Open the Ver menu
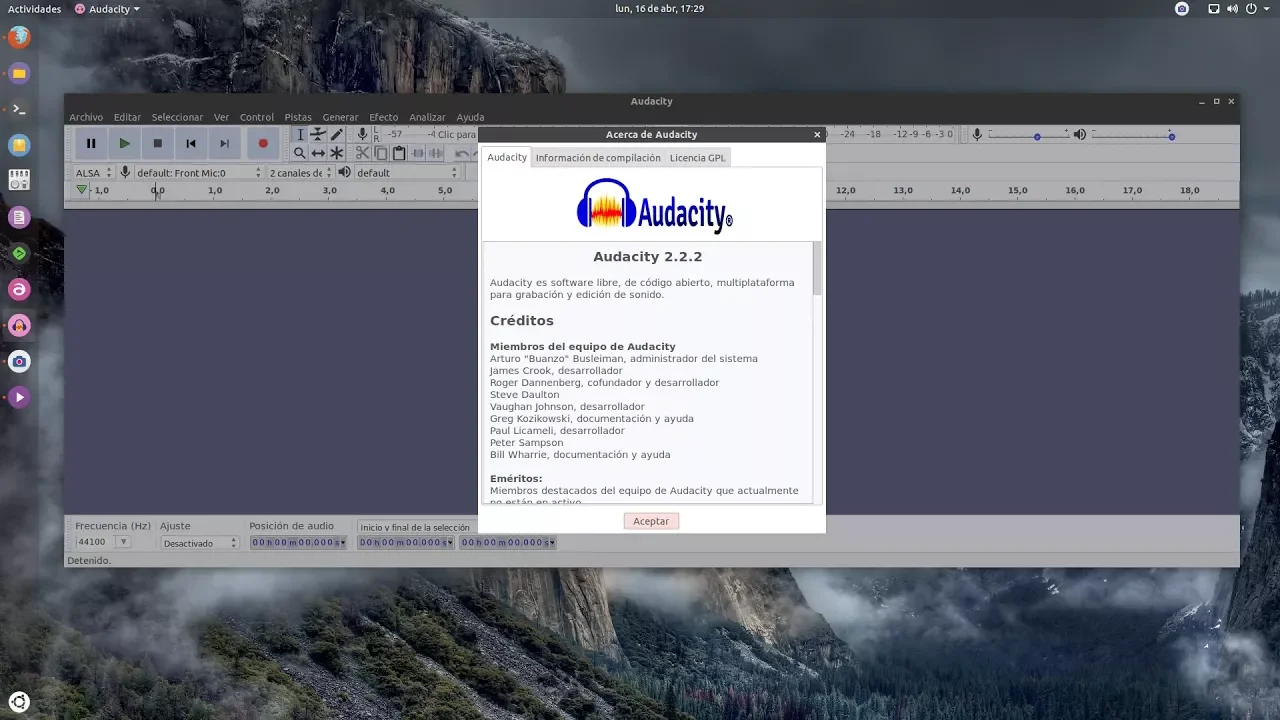 pyautogui.click(x=221, y=117)
